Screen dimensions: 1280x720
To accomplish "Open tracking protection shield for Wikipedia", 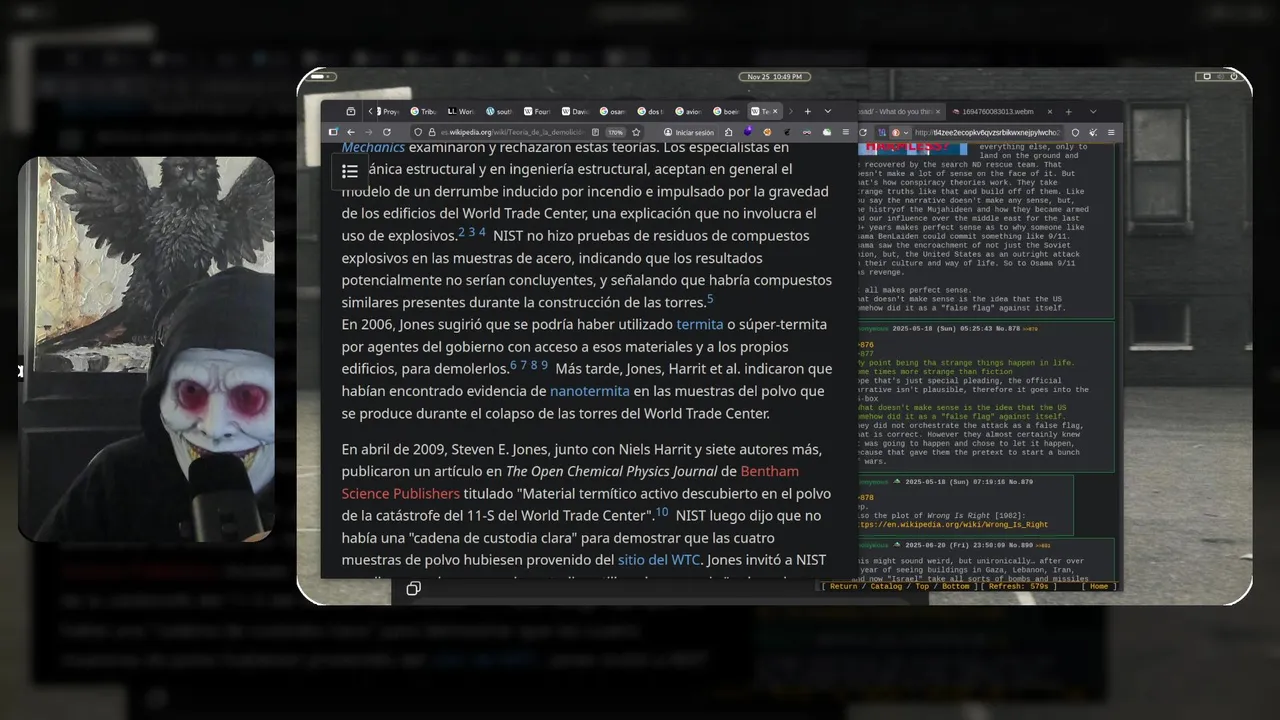I will pos(418,132).
